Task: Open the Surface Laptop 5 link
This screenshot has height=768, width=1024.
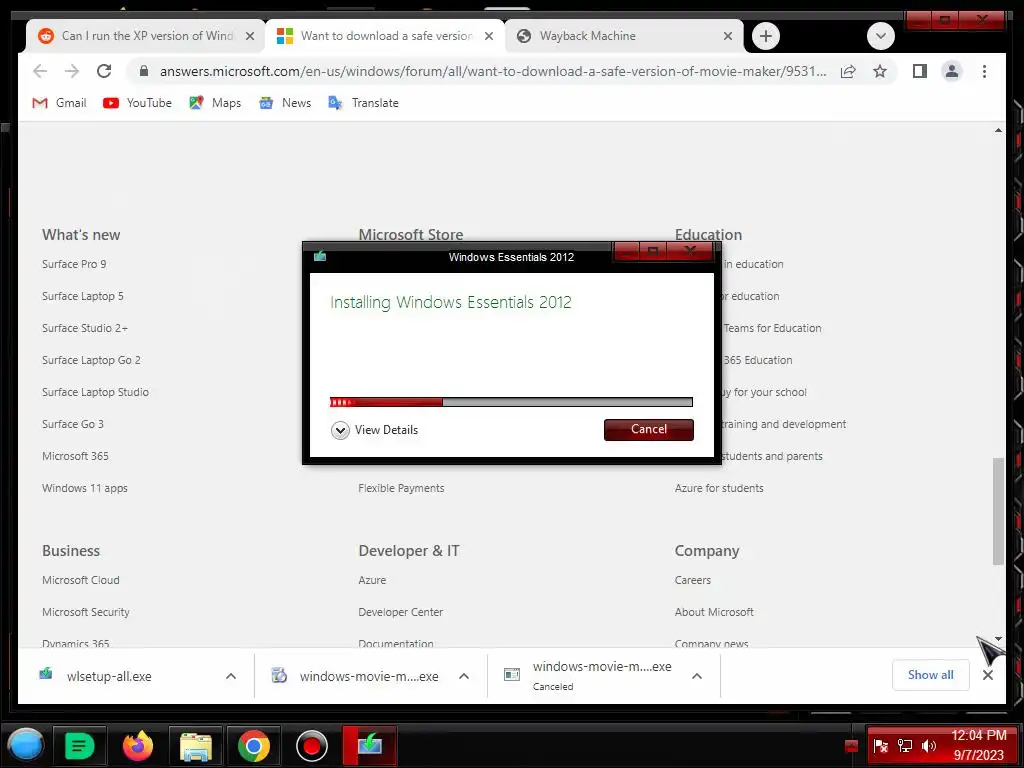Action: pyautogui.click(x=82, y=296)
